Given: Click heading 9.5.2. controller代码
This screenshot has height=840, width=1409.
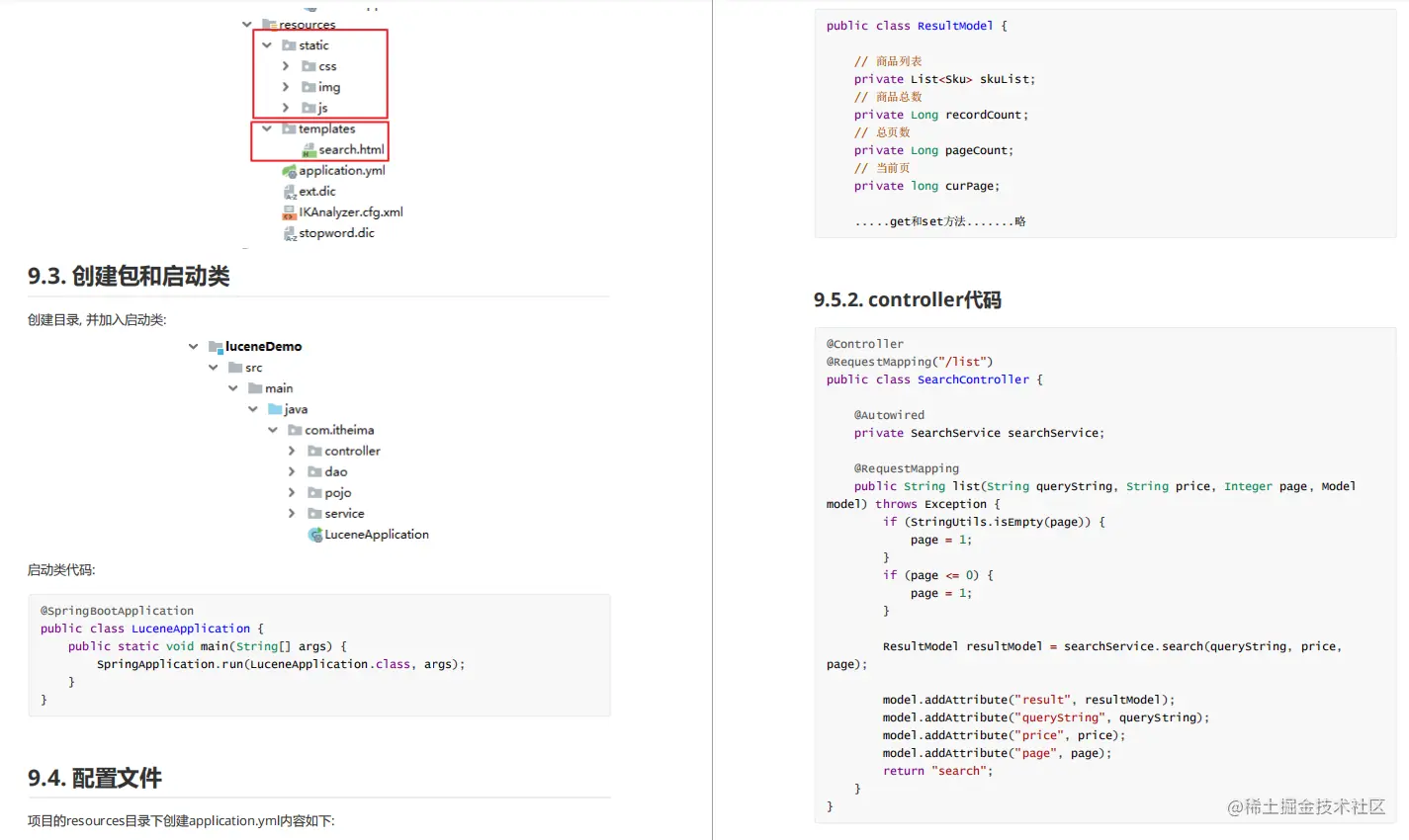Looking at the screenshot, I should [x=908, y=300].
